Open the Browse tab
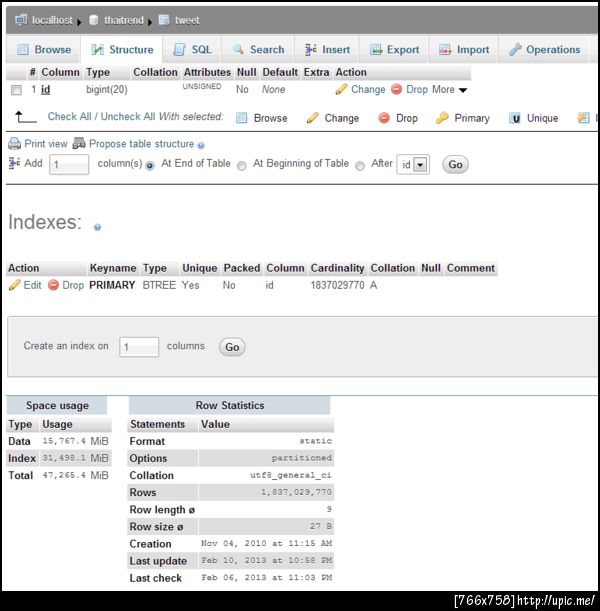Screen dimensions: 600x611 tap(44, 49)
